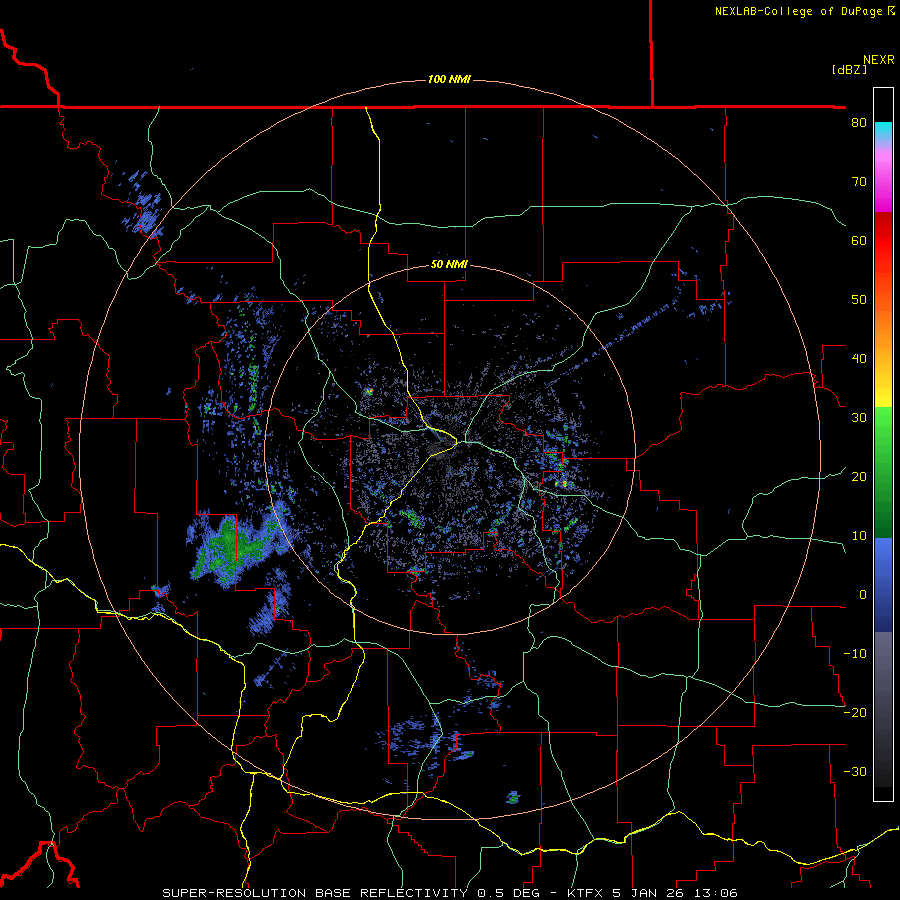Click the 50 value on the dBZ scale
The width and height of the screenshot is (900, 900).
[859, 300]
